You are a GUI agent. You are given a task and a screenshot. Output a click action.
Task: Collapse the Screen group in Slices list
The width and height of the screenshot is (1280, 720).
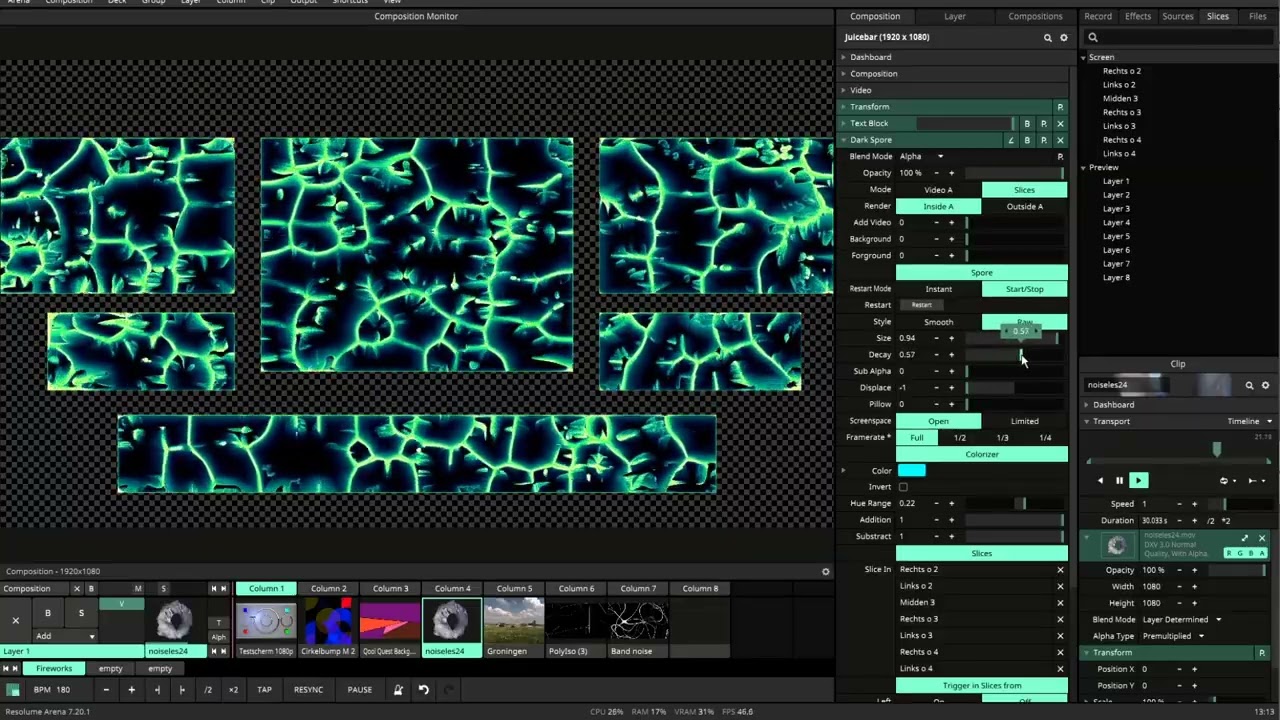[x=1084, y=57]
